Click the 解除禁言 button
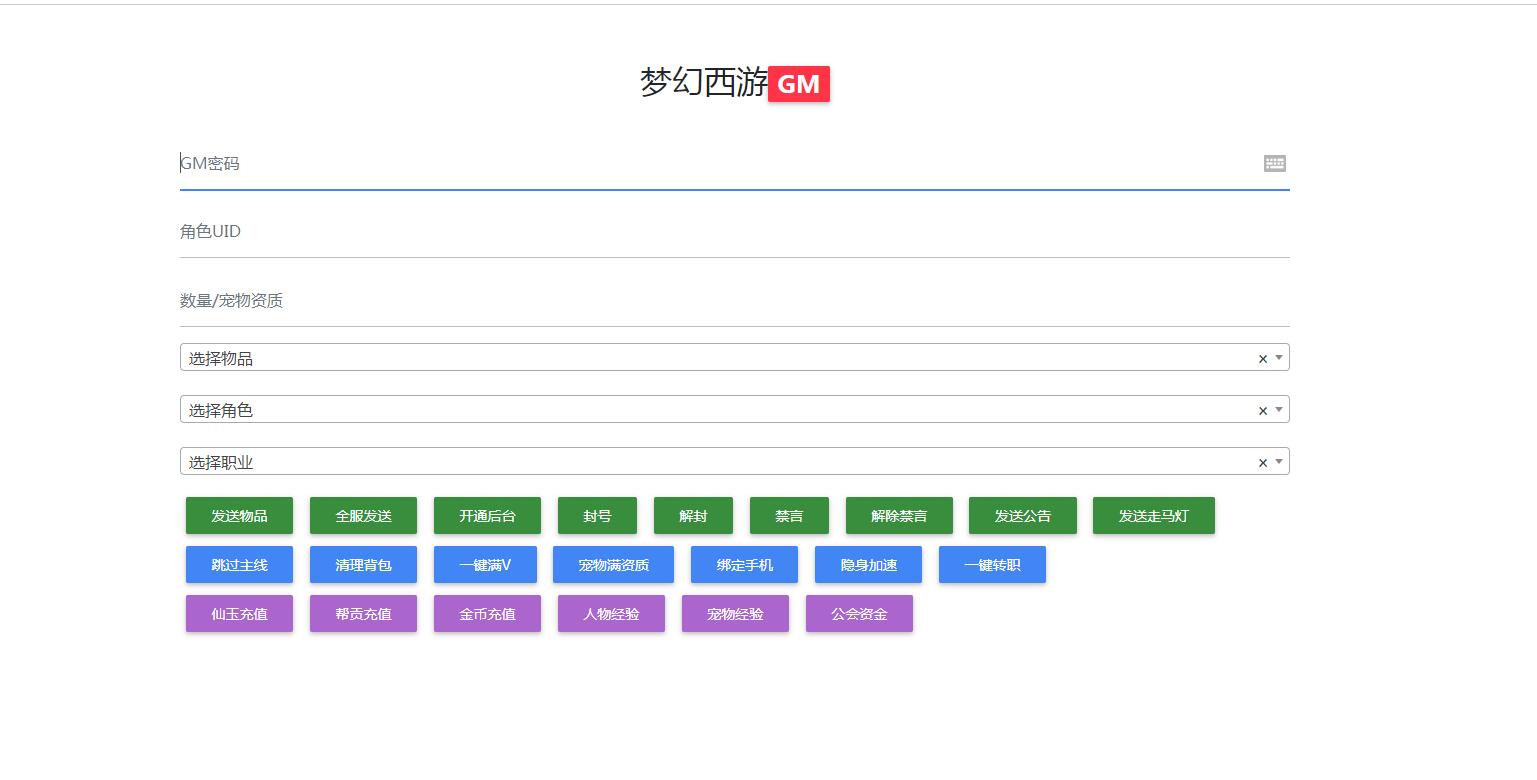This screenshot has width=1537, height=780. [x=899, y=516]
